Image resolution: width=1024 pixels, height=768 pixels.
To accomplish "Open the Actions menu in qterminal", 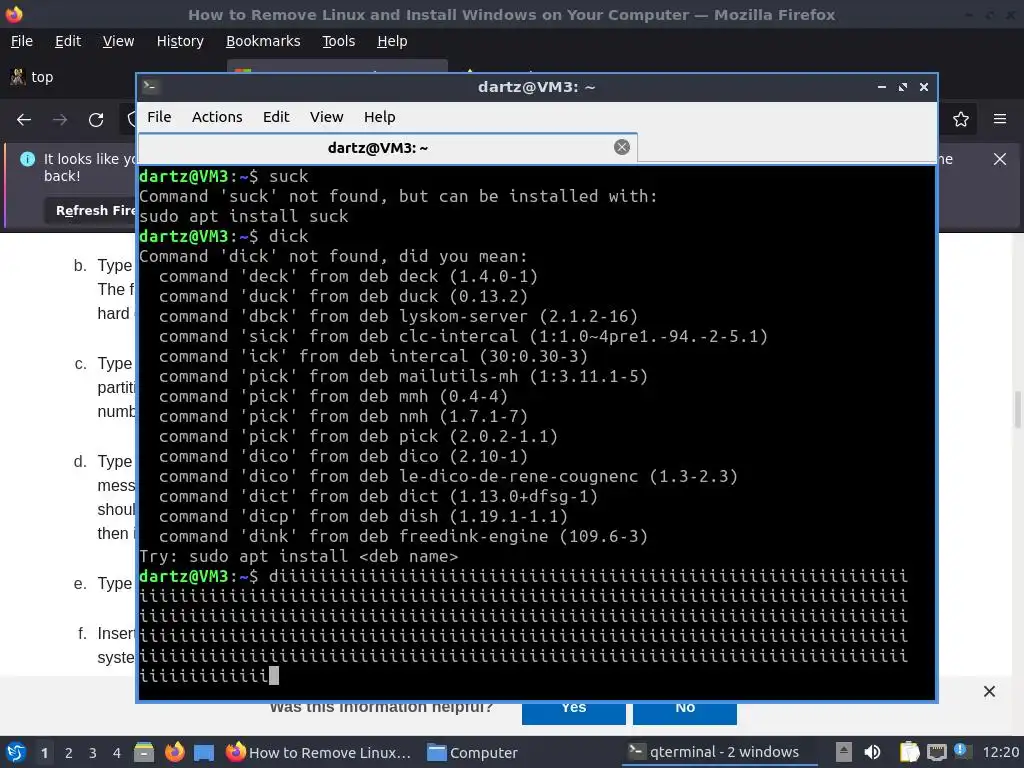I will 217,117.
